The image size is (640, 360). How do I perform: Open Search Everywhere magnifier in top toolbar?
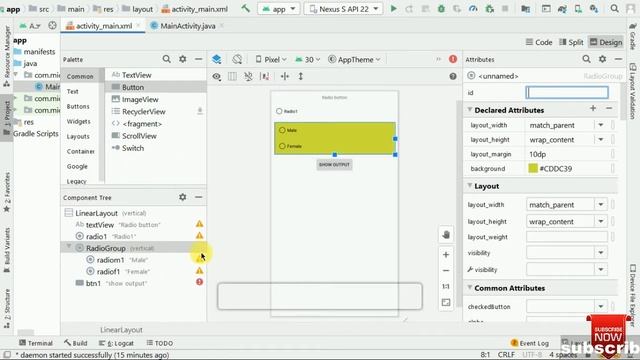(614, 9)
